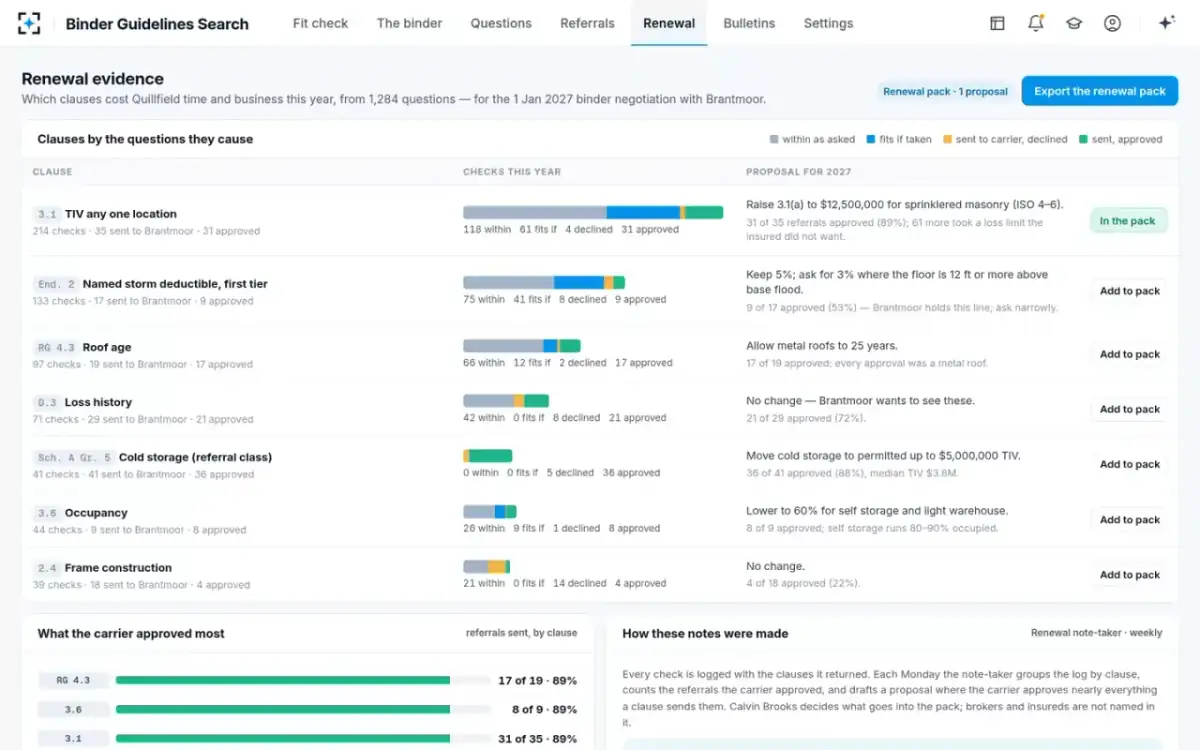Open The binder tab
Screen dimensions: 1200x750
pyautogui.click(x=409, y=23)
